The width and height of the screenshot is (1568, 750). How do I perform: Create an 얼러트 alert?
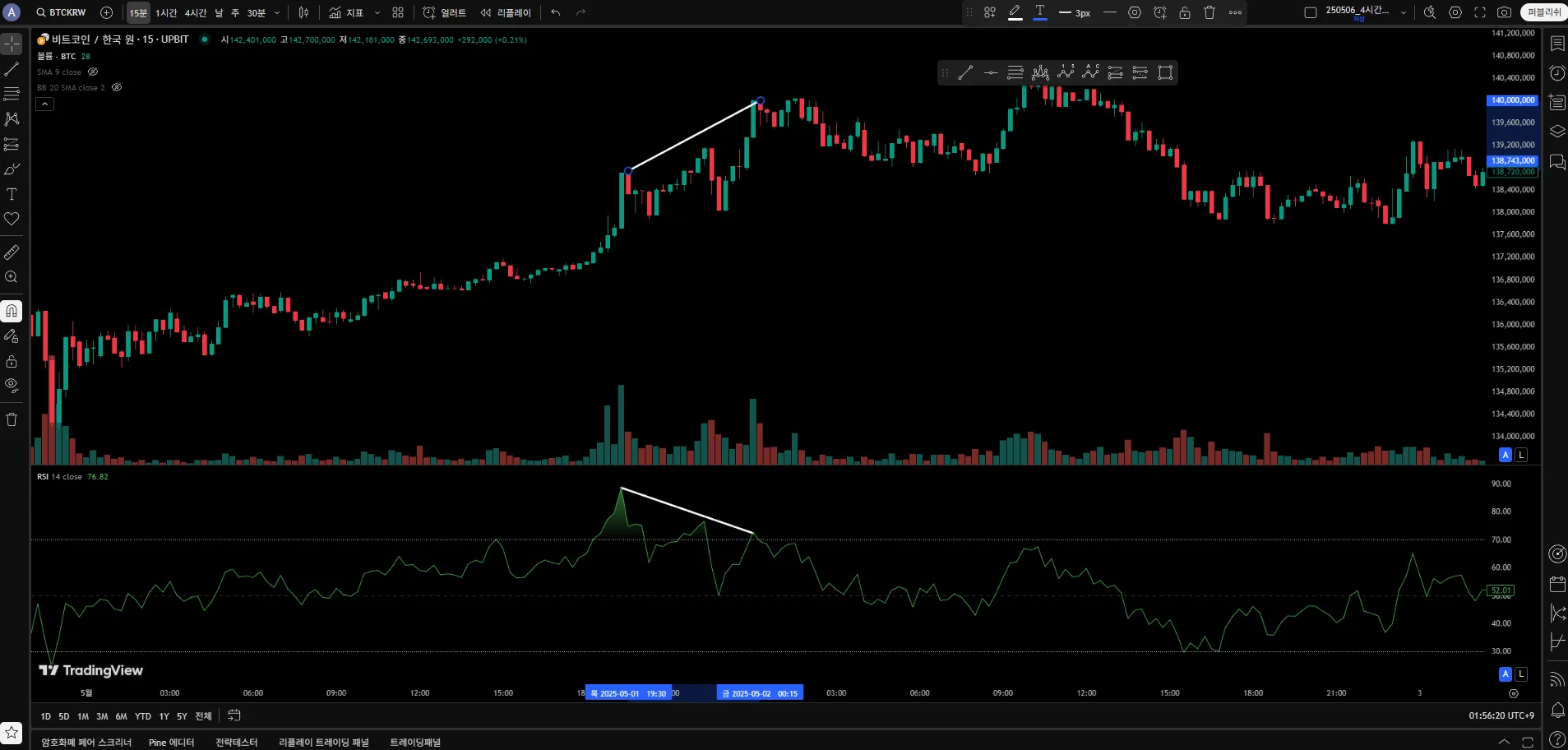[444, 12]
